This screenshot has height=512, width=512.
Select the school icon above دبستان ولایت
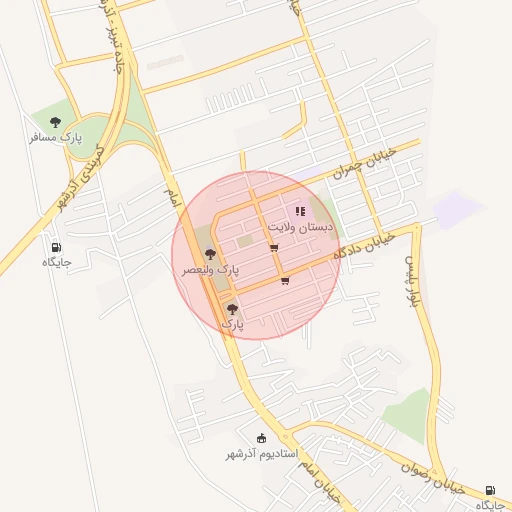[x=300, y=211]
